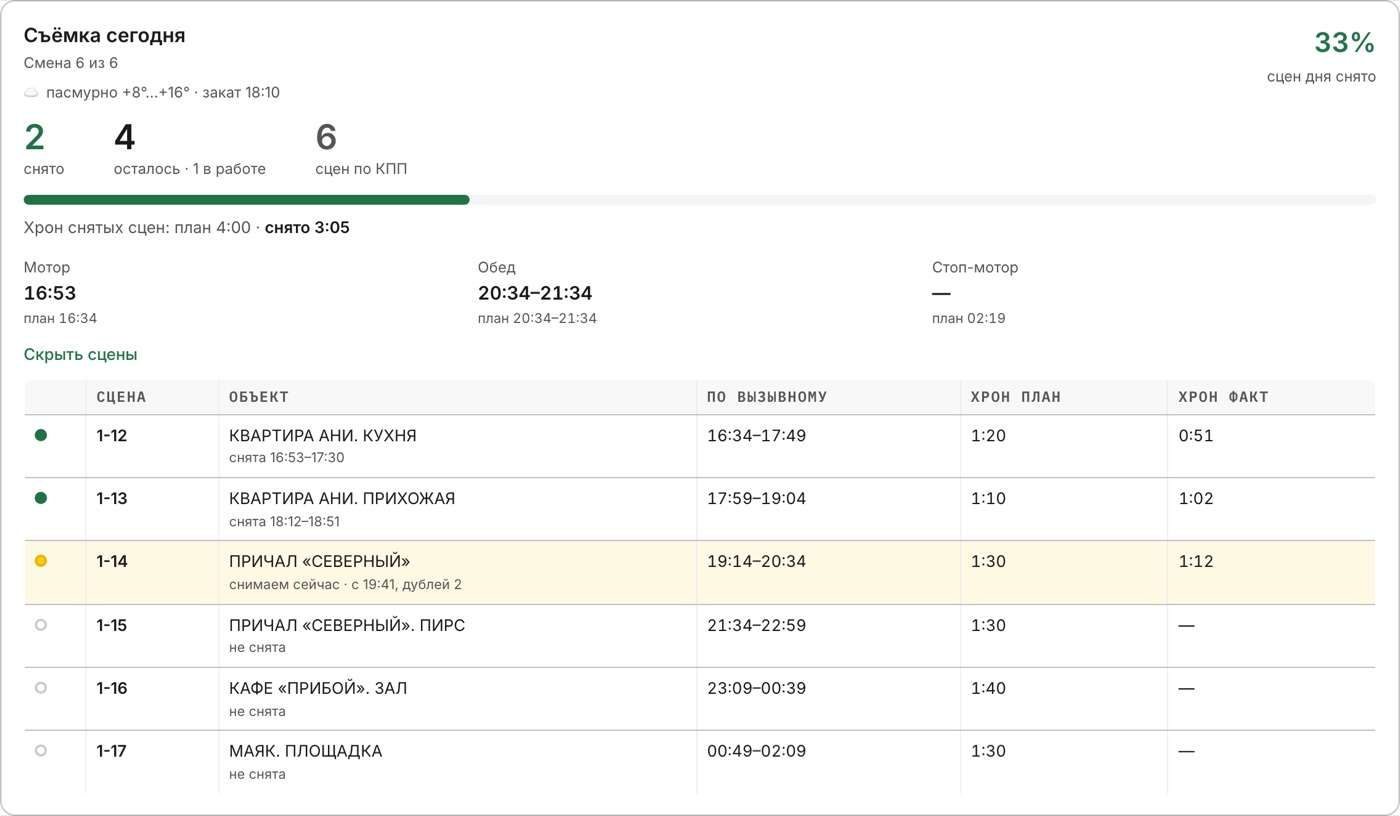The width and height of the screenshot is (1400, 816).
Task: Click the «ОБЪЕКТ» column header
Action: (259, 397)
